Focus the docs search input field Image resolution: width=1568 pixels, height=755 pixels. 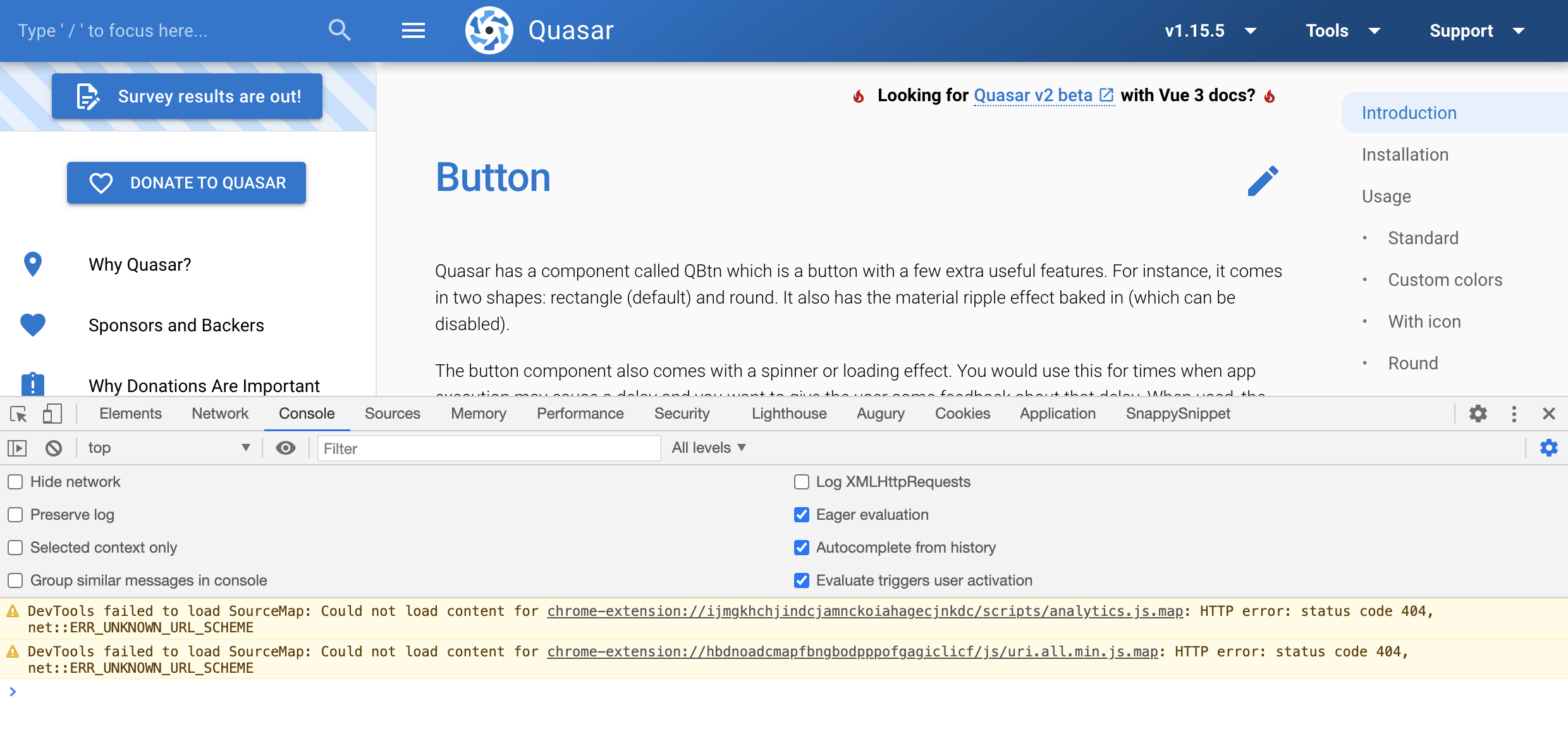164,30
